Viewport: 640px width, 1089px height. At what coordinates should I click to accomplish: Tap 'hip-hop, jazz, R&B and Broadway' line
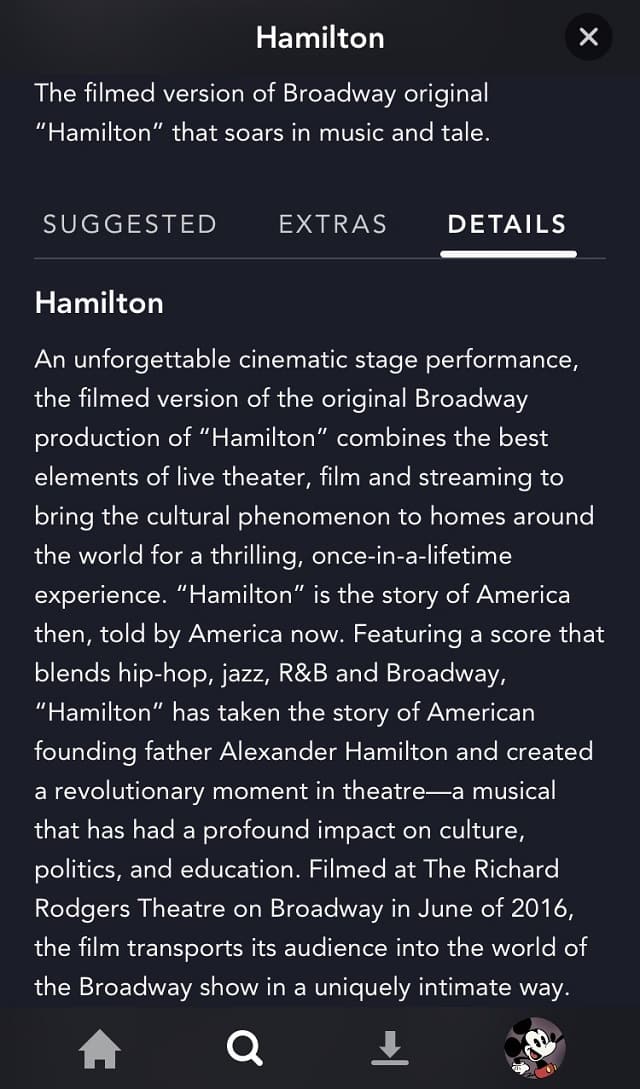pyautogui.click(x=270, y=674)
